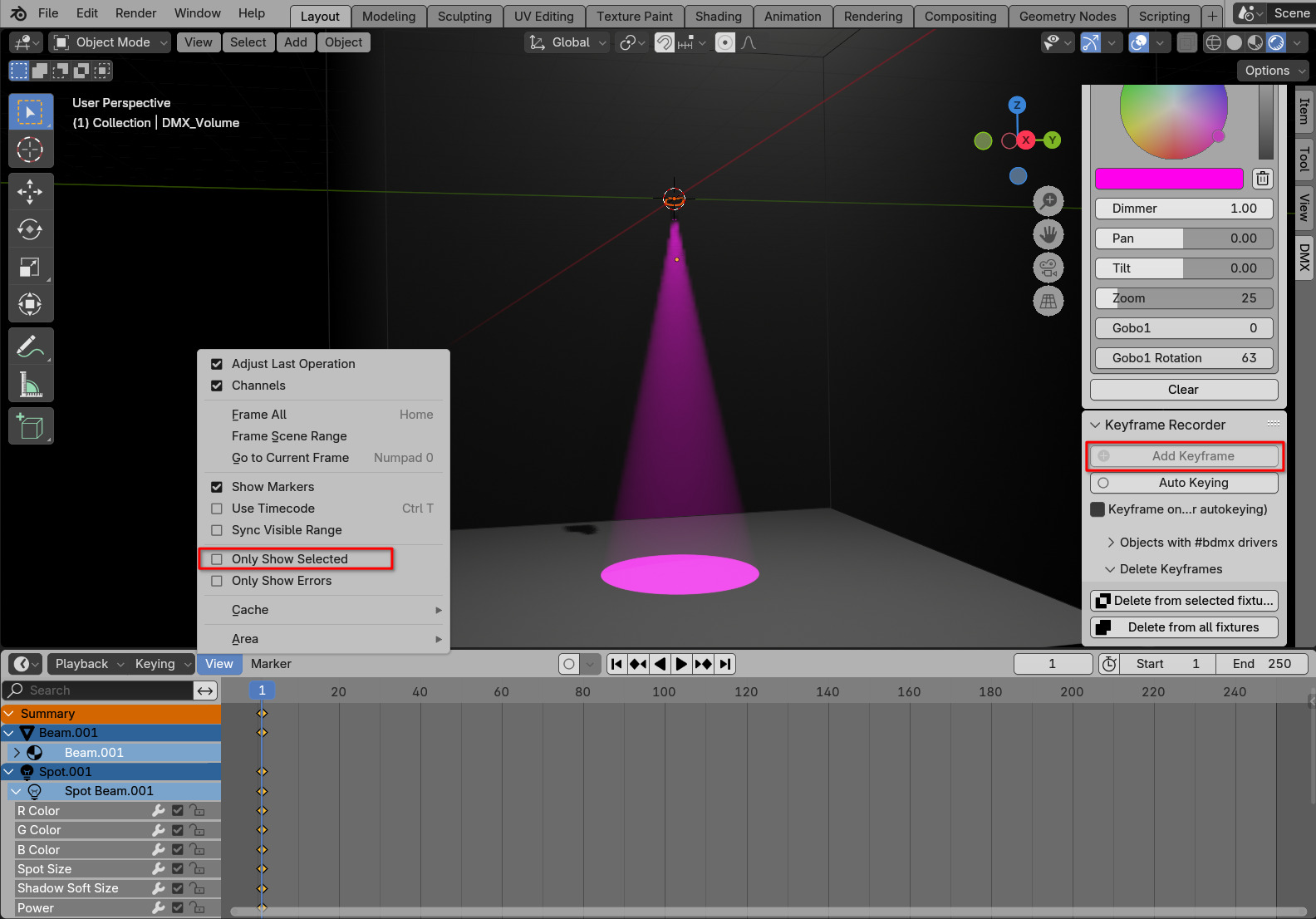Select the Transform tool
1316x919 pixels.
(x=31, y=304)
